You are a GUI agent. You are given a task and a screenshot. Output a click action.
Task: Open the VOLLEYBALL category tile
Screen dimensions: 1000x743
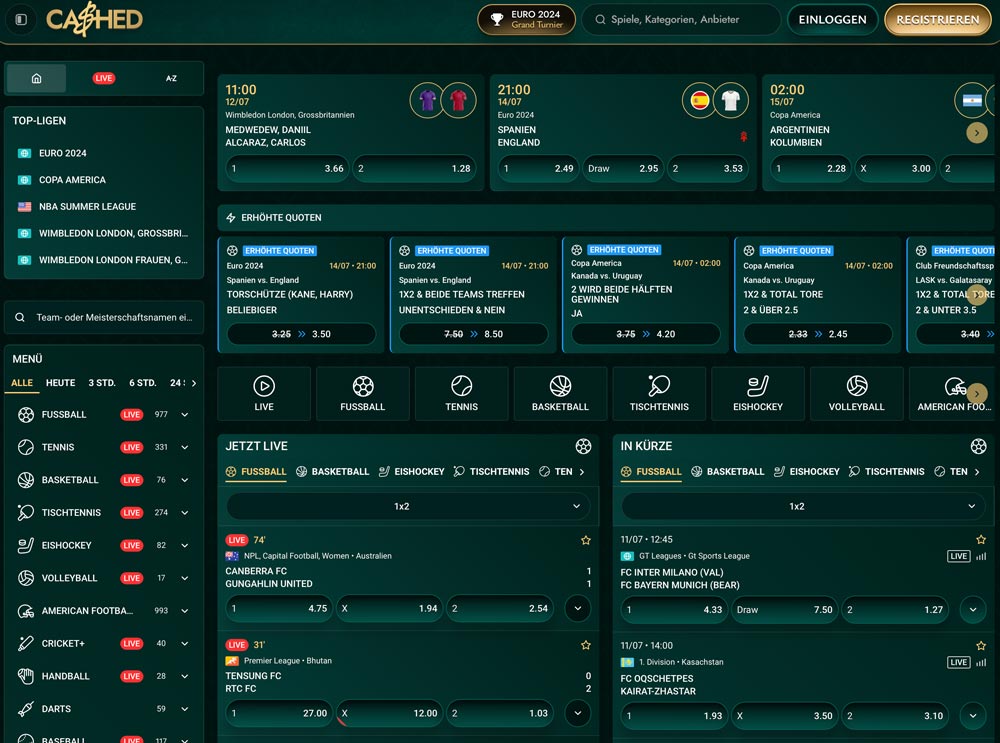tap(857, 394)
